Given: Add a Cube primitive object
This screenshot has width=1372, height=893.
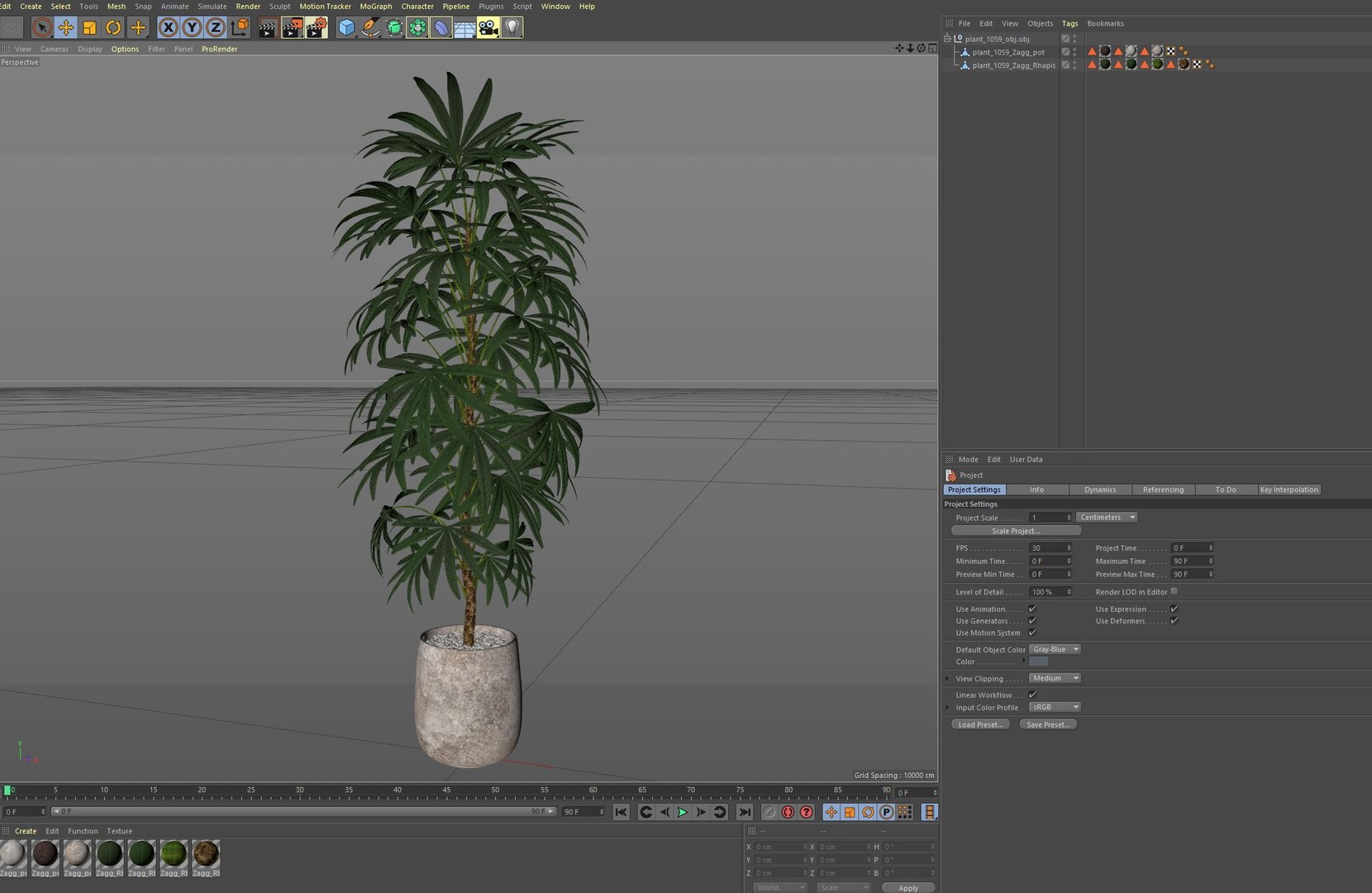Looking at the screenshot, I should 346,27.
